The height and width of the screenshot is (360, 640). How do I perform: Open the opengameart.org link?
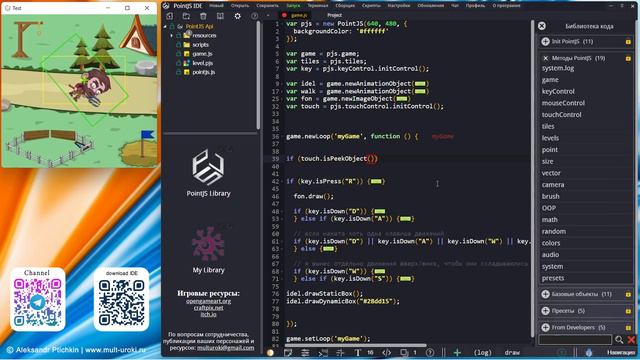(x=208, y=301)
